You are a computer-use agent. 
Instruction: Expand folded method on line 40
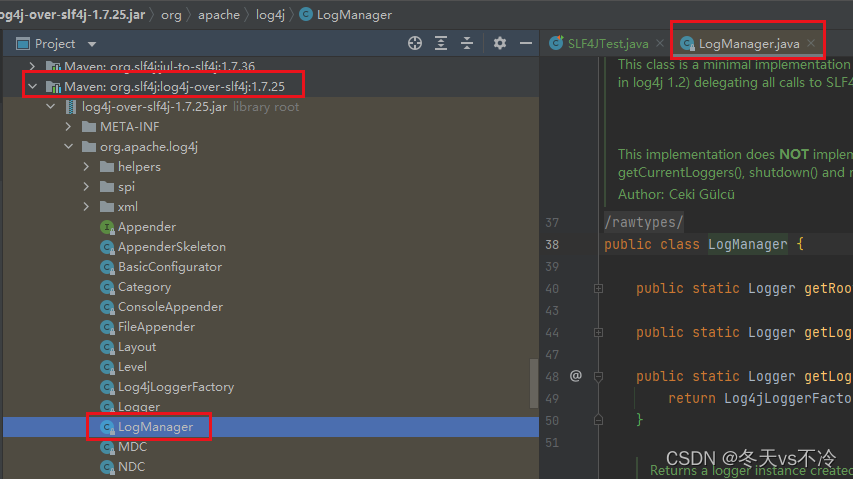click(x=598, y=289)
